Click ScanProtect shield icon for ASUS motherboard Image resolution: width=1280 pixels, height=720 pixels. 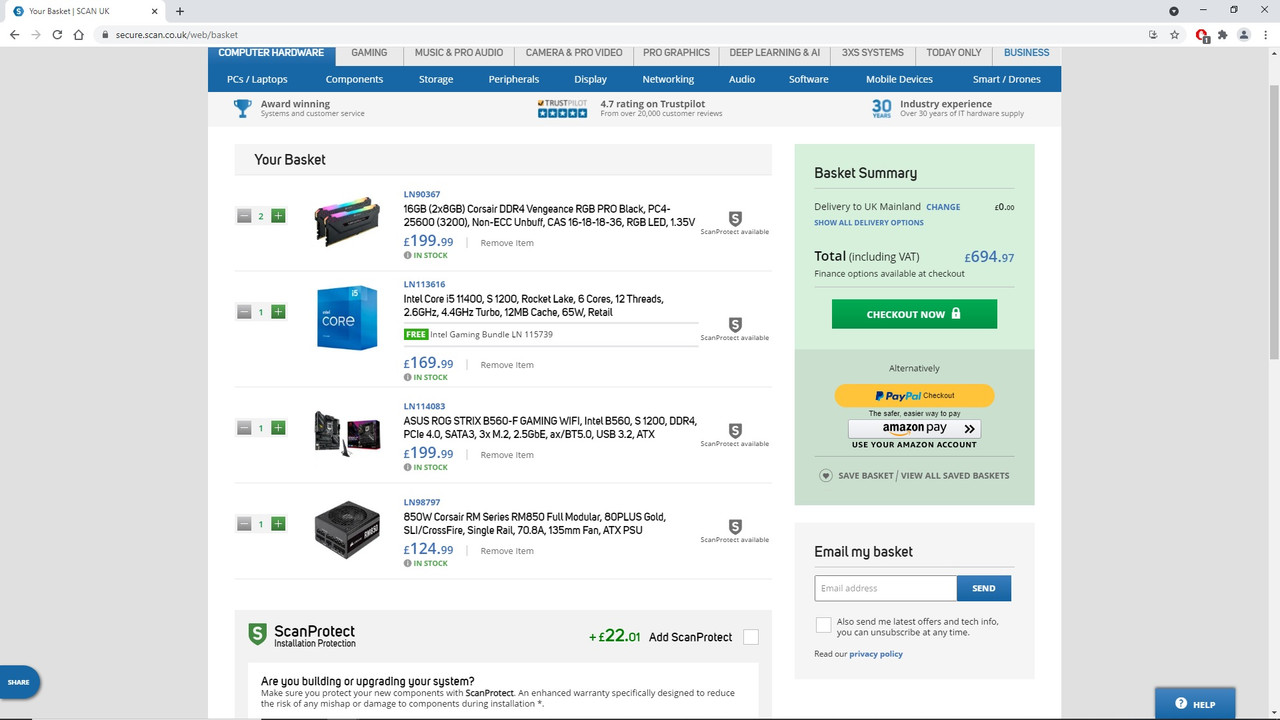click(x=735, y=431)
